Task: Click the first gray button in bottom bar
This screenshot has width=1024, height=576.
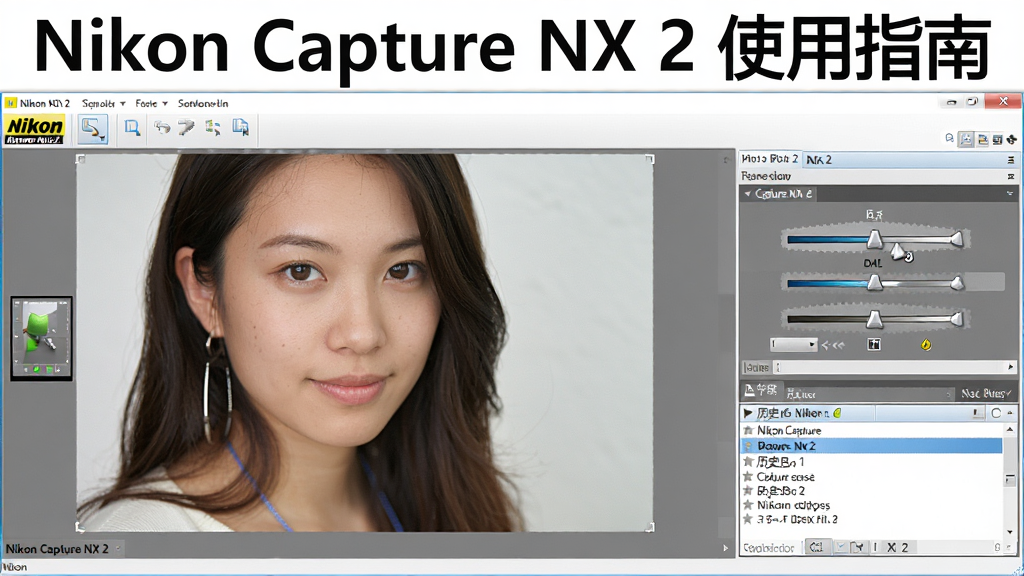Action: pos(818,547)
